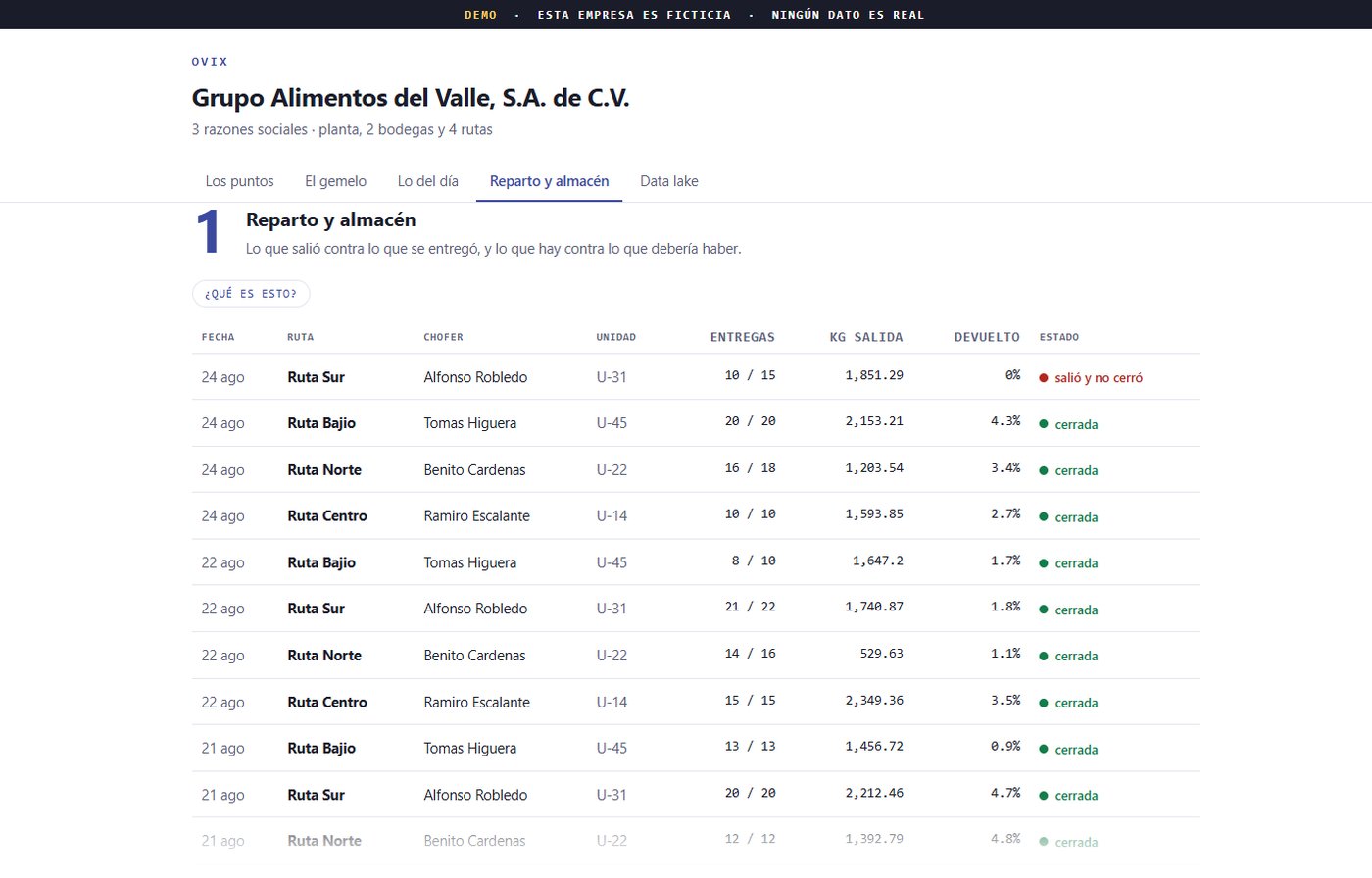Screen dimensions: 1372x878
Task: Click the Devuelto column header
Action: pos(987,337)
